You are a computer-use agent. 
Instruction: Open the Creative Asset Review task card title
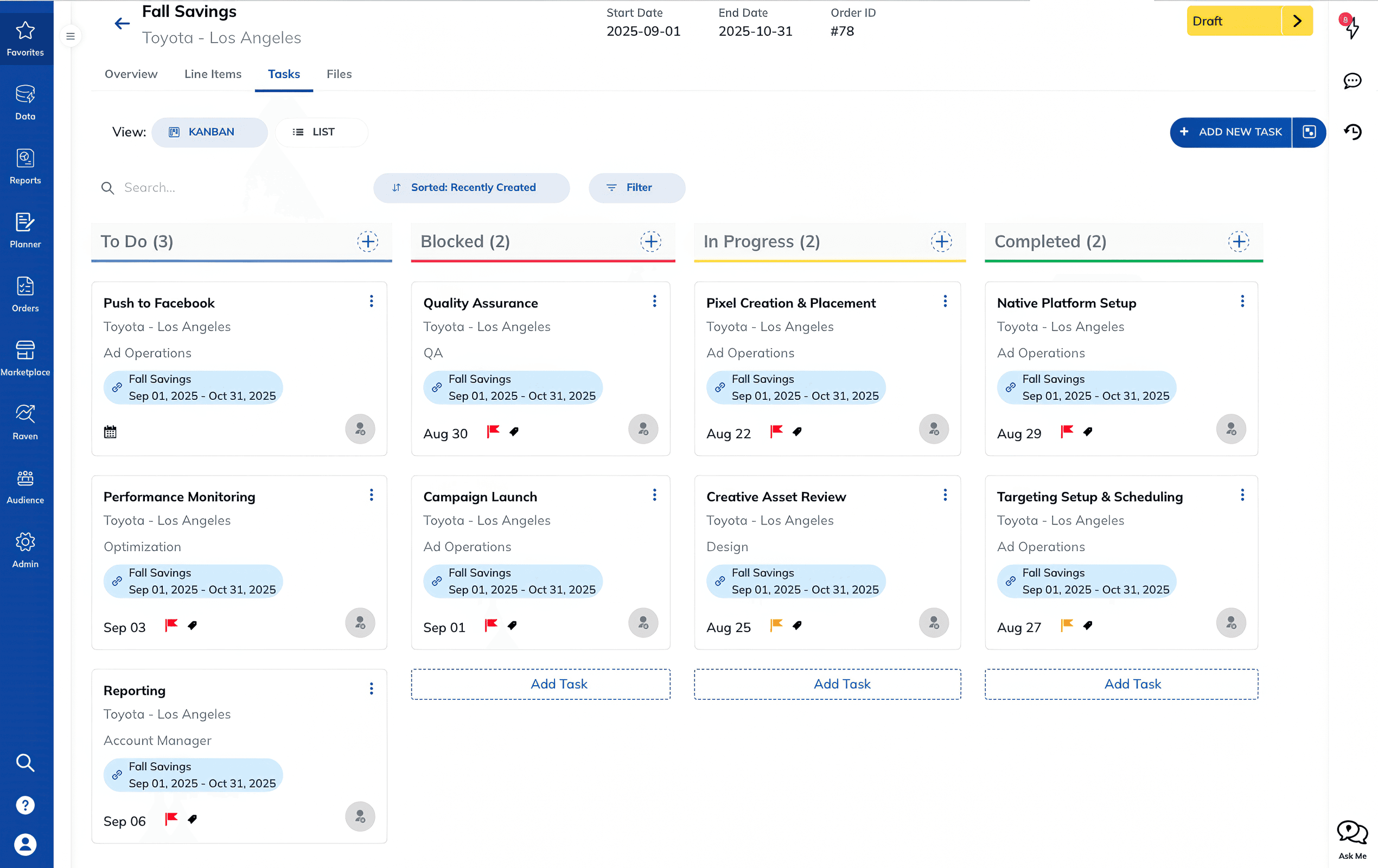click(776, 496)
